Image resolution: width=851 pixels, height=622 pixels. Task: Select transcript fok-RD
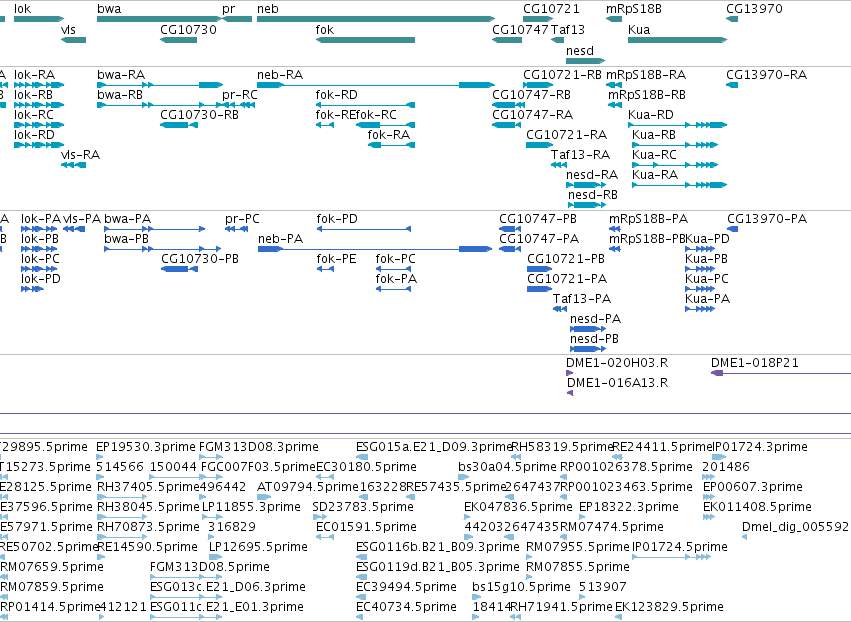(x=336, y=94)
